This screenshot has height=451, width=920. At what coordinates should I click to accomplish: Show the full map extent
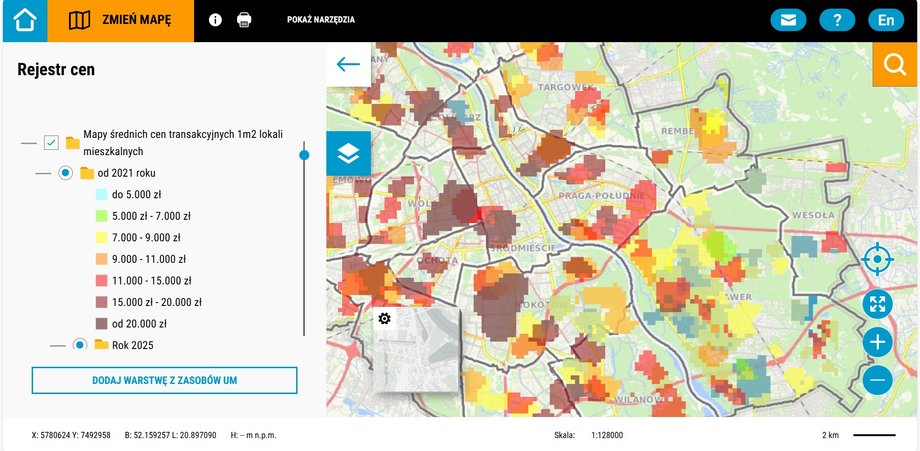[877, 304]
